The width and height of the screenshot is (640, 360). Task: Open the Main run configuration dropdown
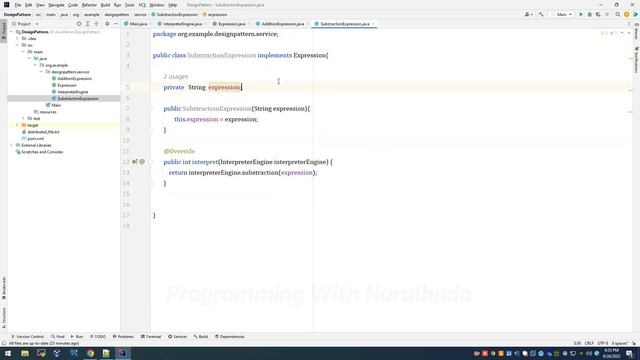coord(562,14)
